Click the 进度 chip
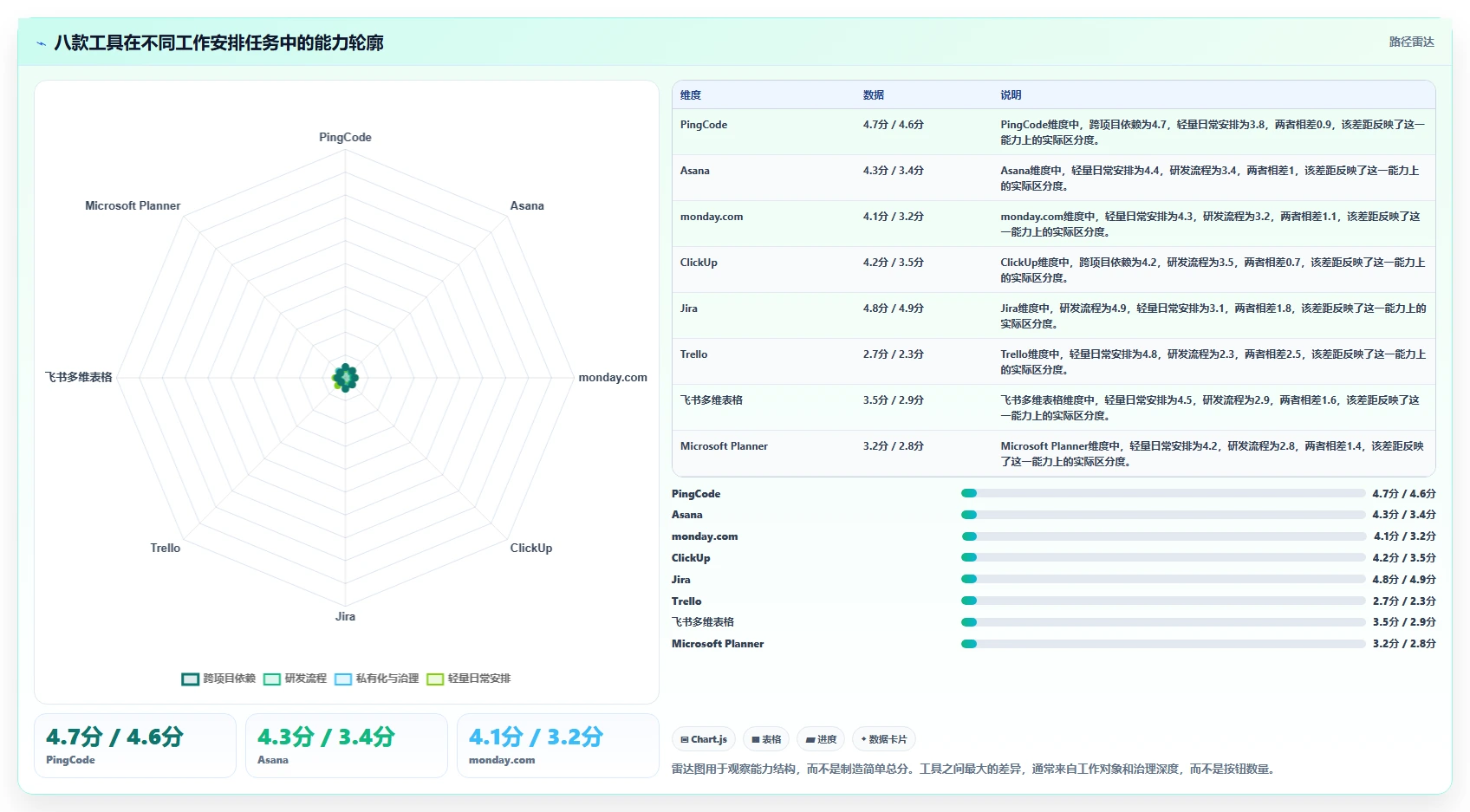 point(821,739)
